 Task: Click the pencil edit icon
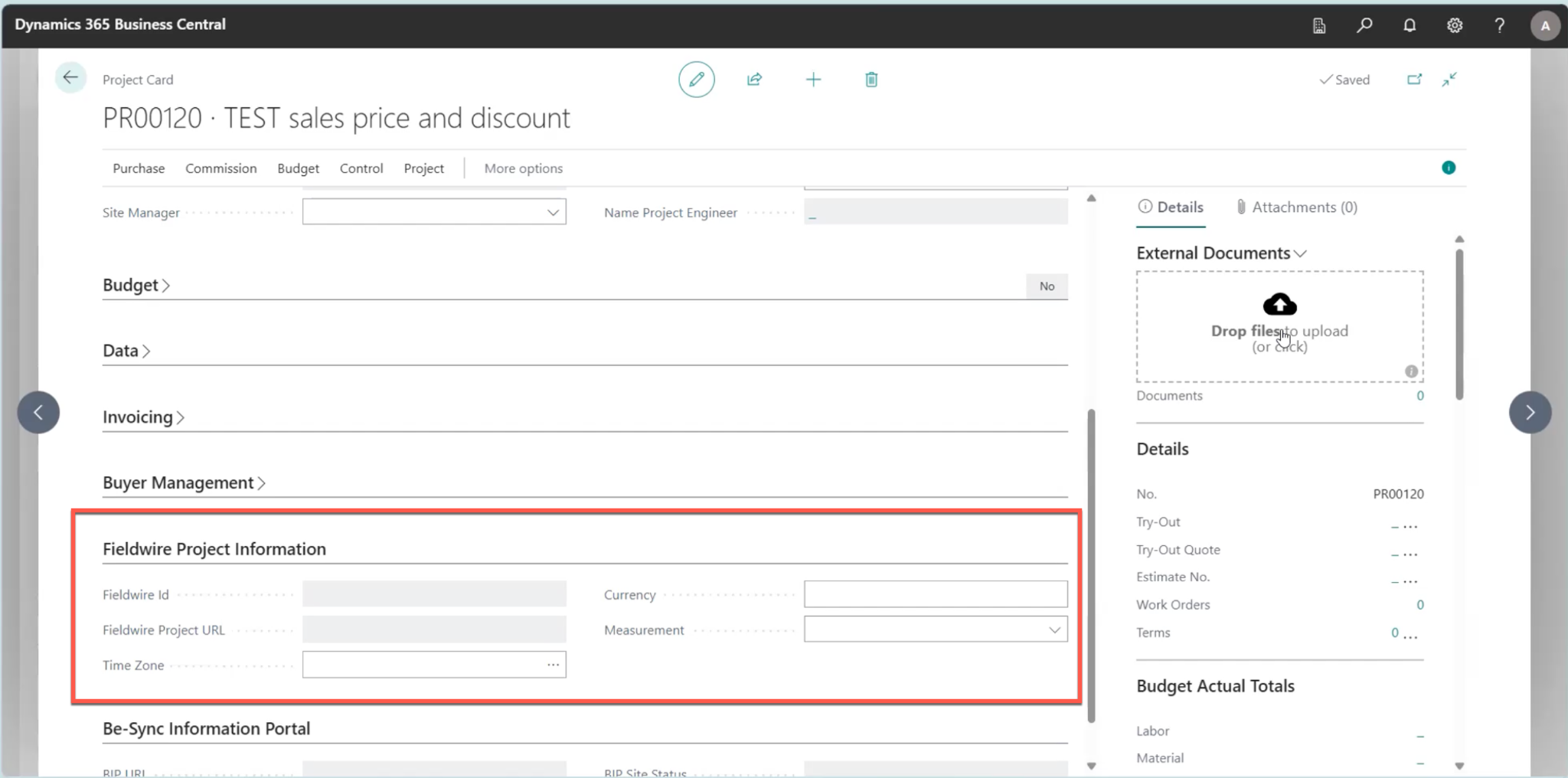696,80
